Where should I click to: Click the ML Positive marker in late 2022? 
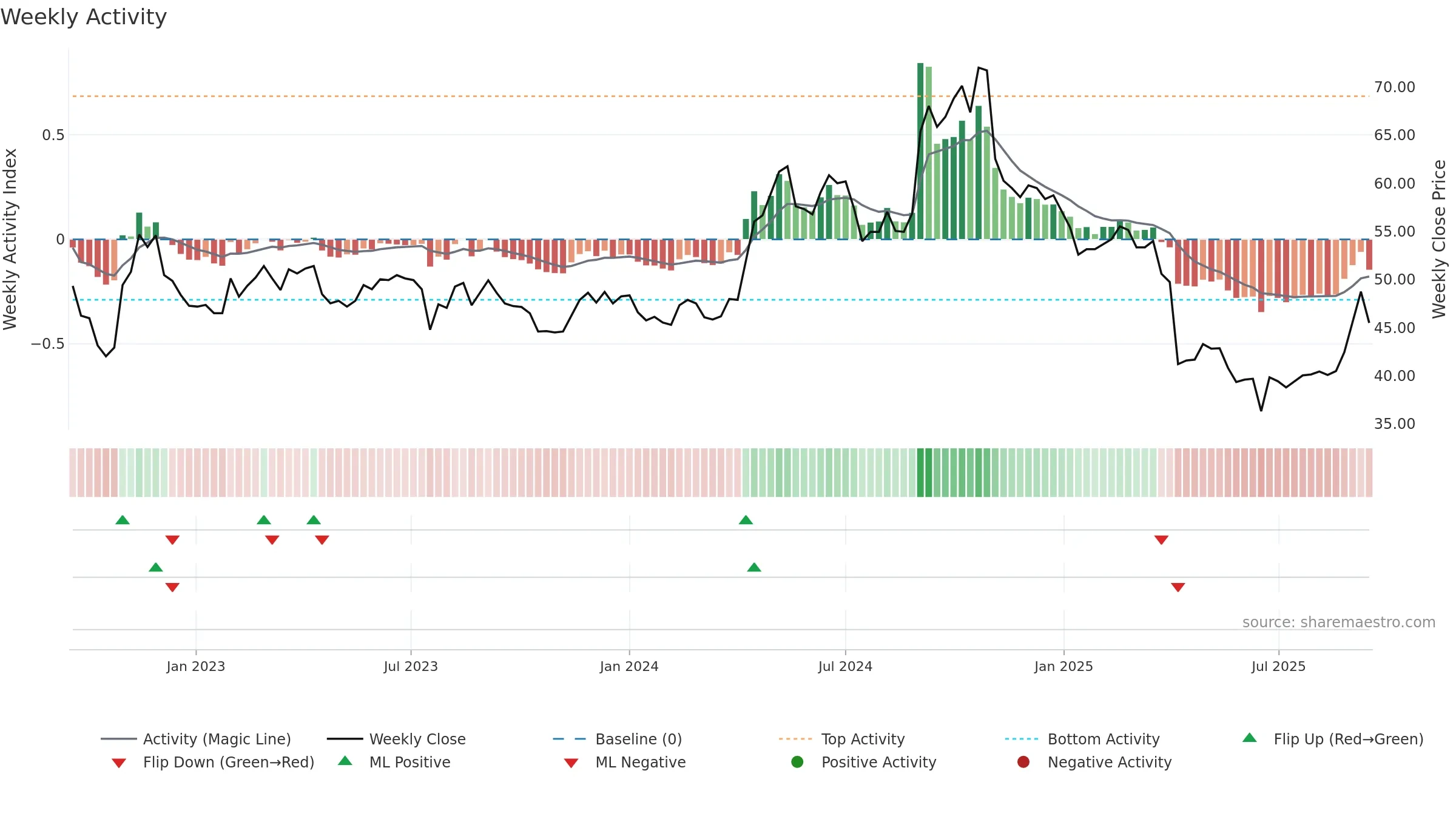[156, 567]
